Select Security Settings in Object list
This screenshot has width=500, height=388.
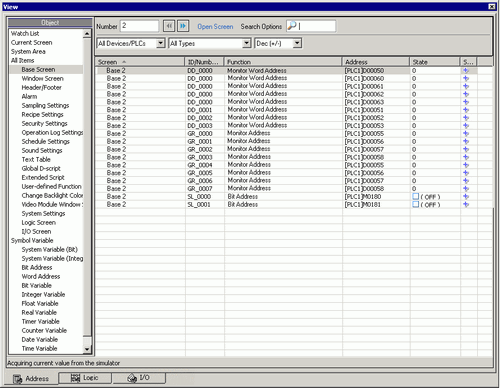click(x=44, y=123)
